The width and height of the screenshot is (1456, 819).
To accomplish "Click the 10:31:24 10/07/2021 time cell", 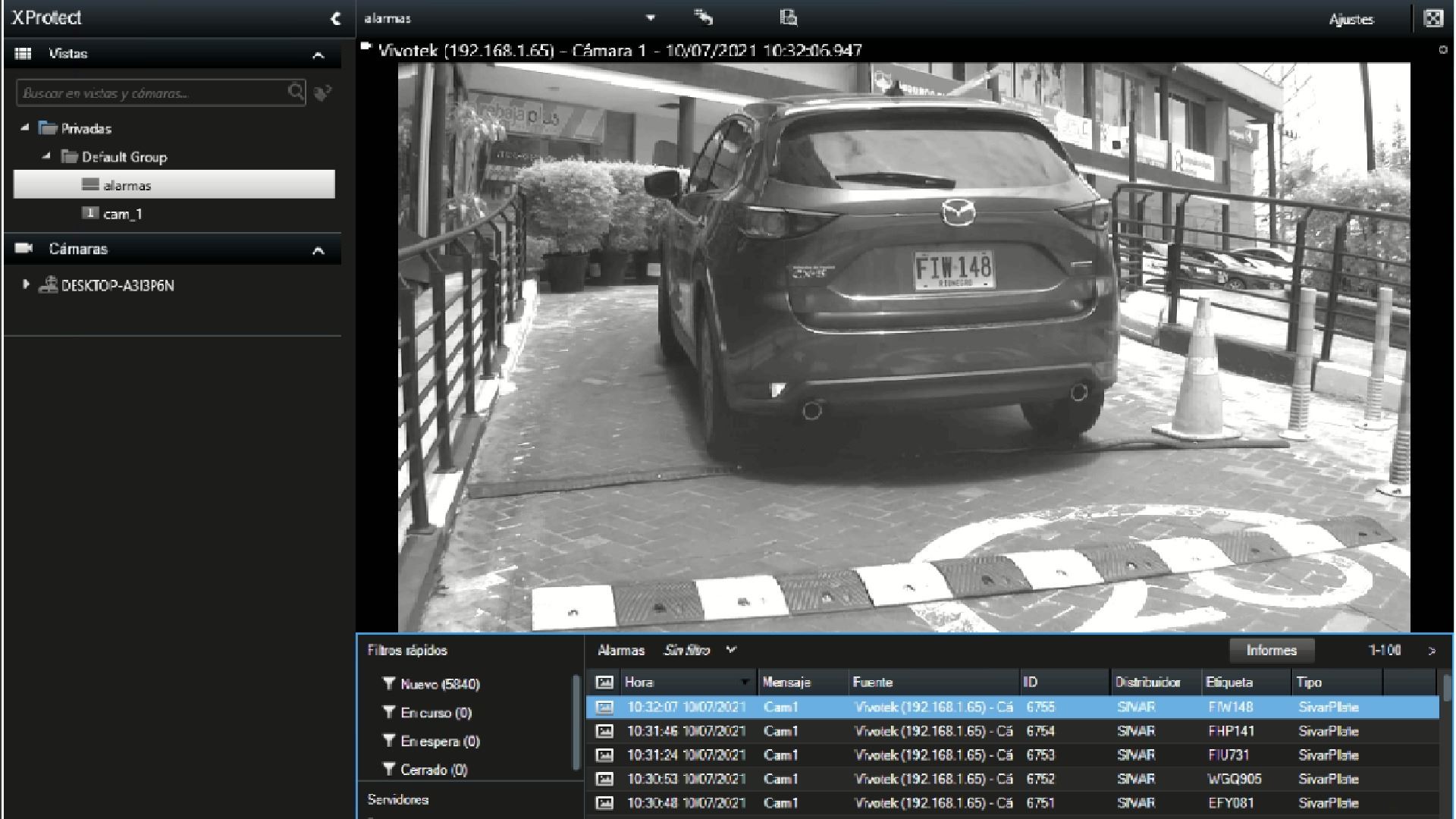I will pos(686,755).
